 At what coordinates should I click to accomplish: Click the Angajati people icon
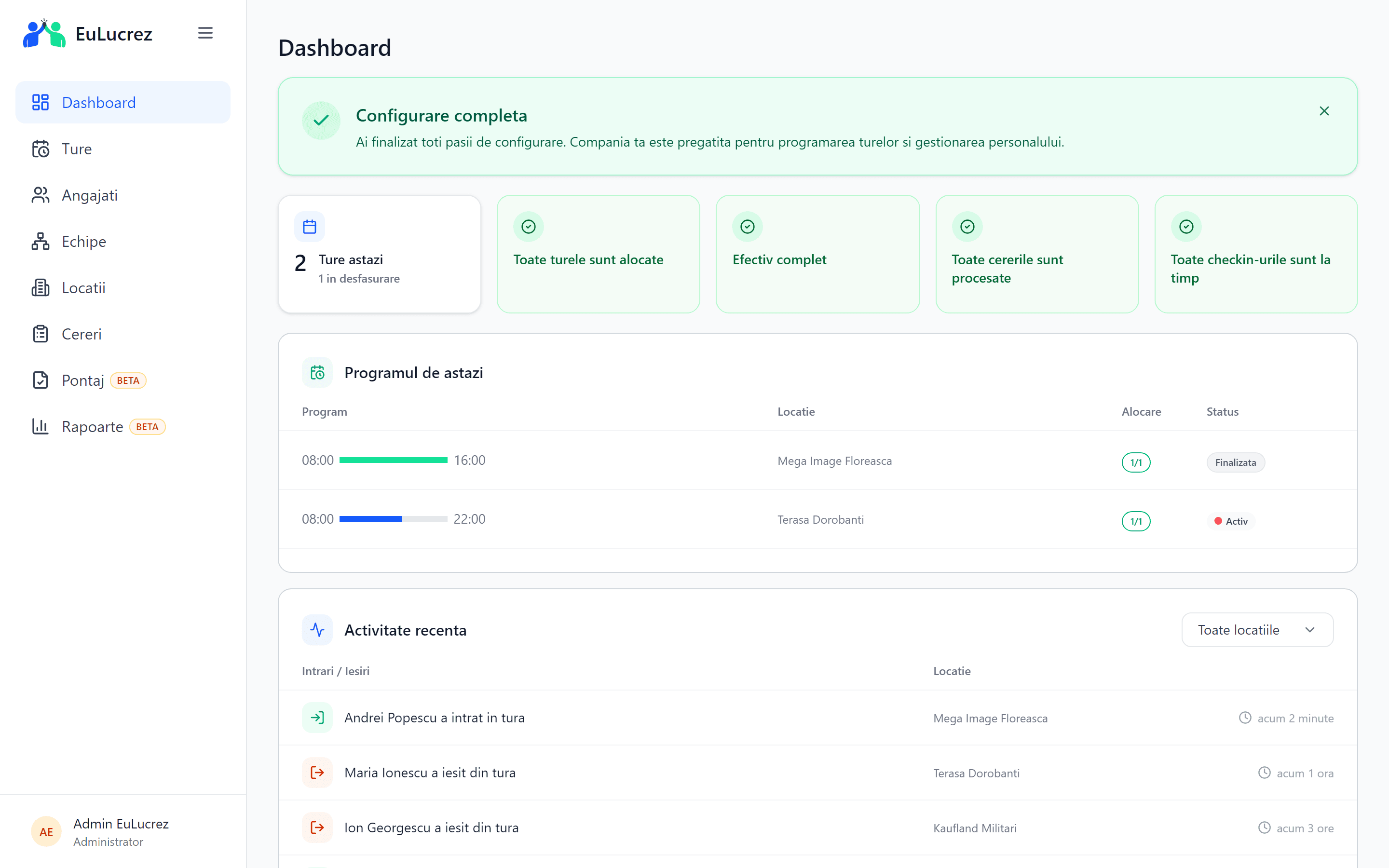pyautogui.click(x=40, y=195)
